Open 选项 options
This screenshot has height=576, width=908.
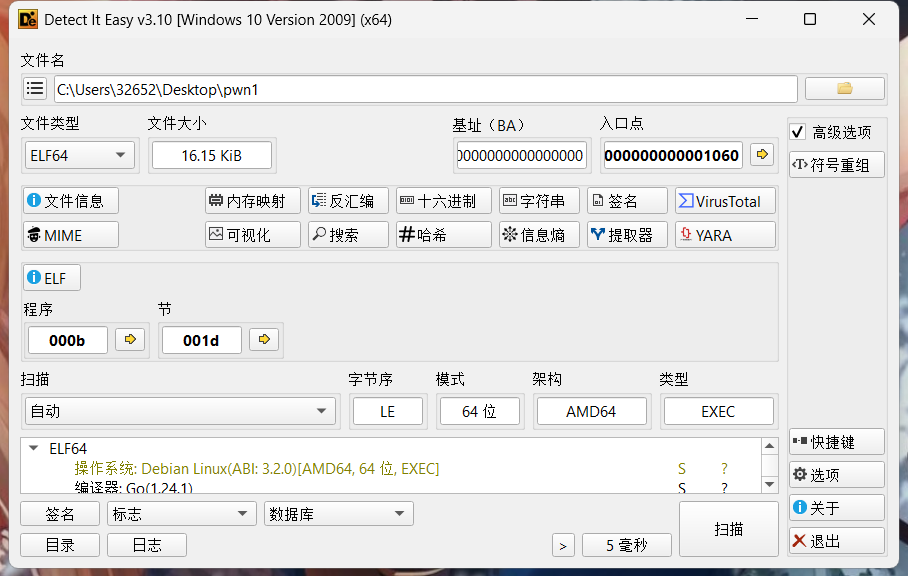[836, 475]
